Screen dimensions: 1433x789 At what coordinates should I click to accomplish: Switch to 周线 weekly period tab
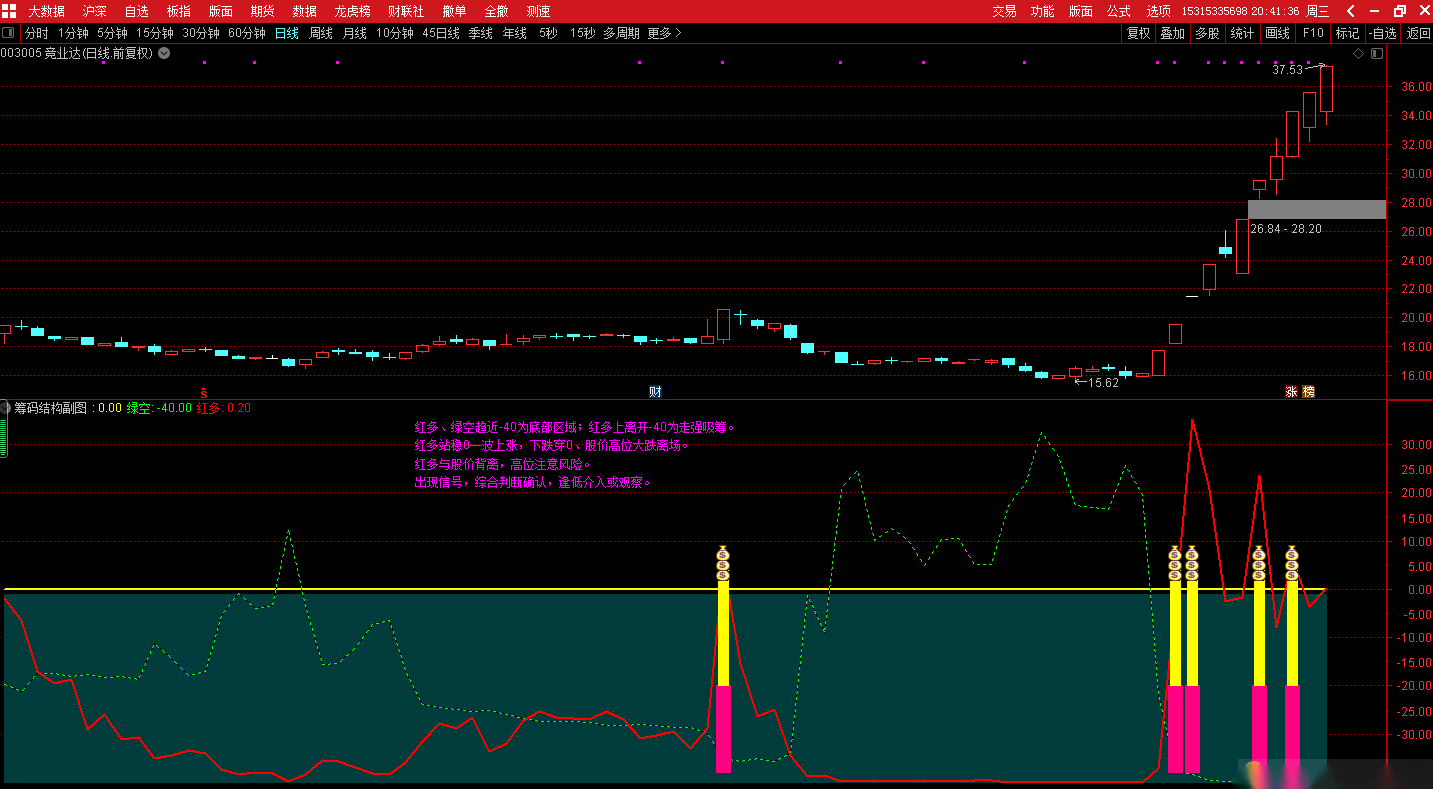click(321, 33)
